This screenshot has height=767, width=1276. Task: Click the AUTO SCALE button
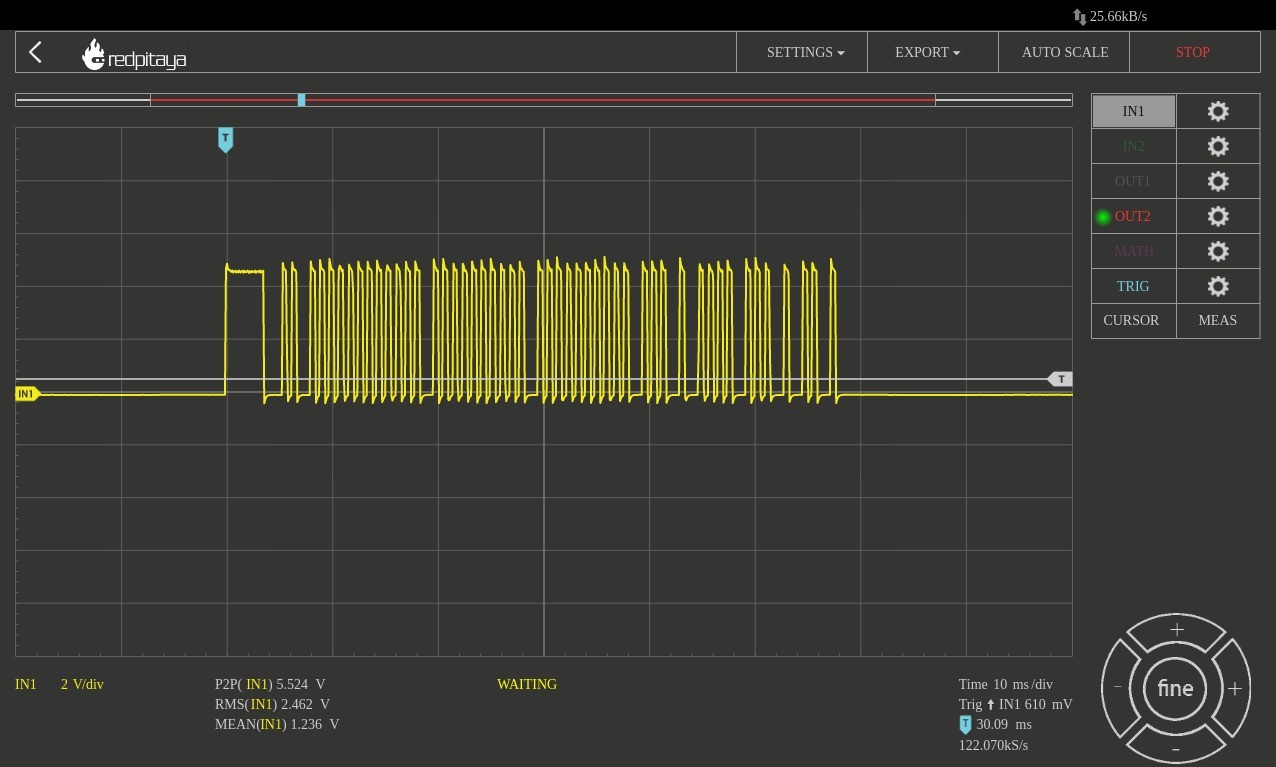[1064, 52]
